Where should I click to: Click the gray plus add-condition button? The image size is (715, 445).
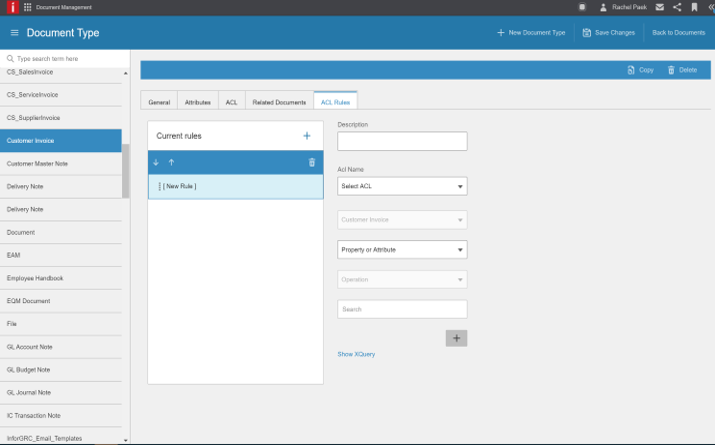(x=456, y=338)
